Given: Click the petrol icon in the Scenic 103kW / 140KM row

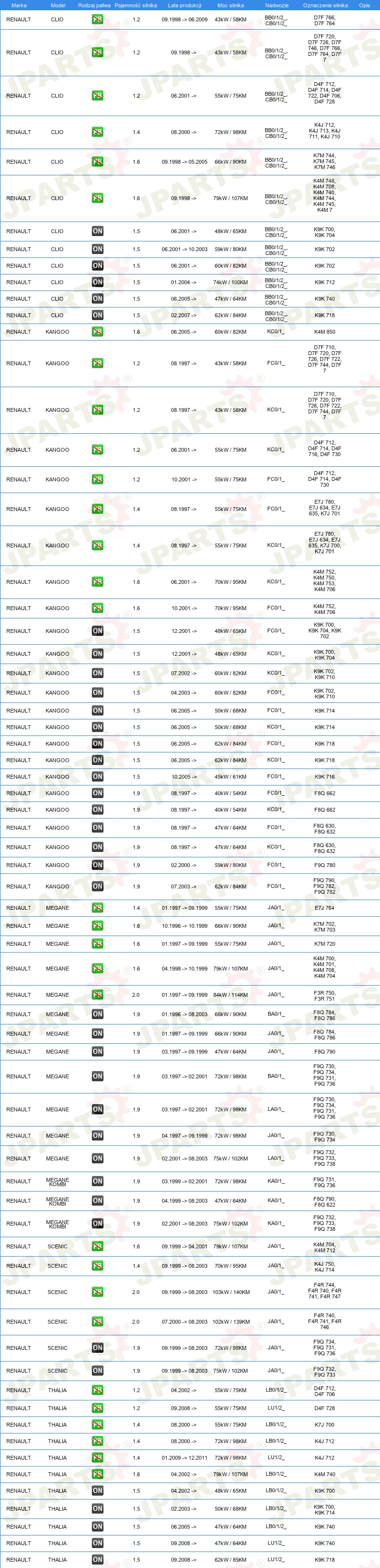Looking at the screenshot, I should click(98, 1292).
